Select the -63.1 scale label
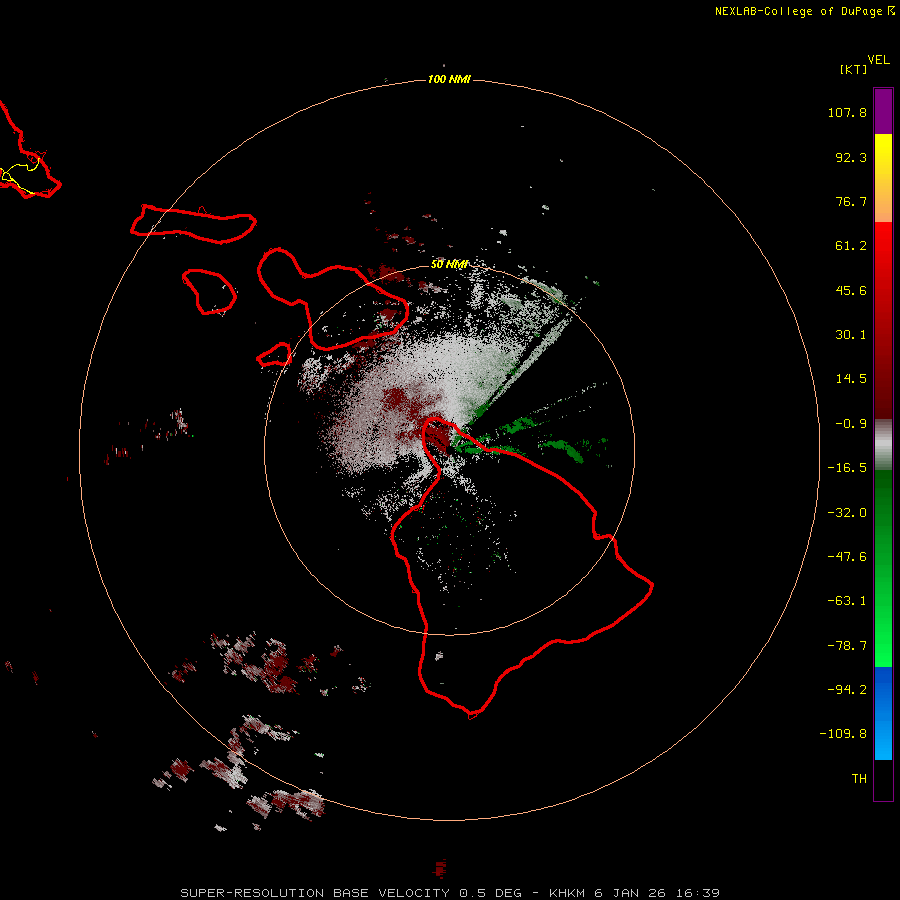 coord(847,601)
